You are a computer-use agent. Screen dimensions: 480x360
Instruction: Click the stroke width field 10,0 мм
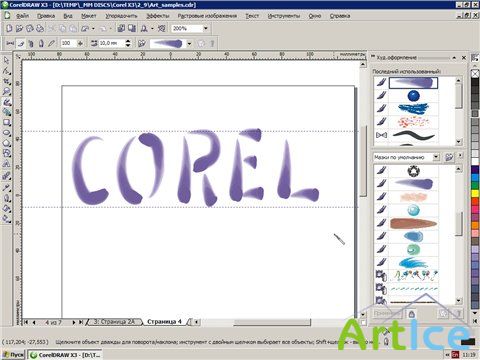click(111, 43)
